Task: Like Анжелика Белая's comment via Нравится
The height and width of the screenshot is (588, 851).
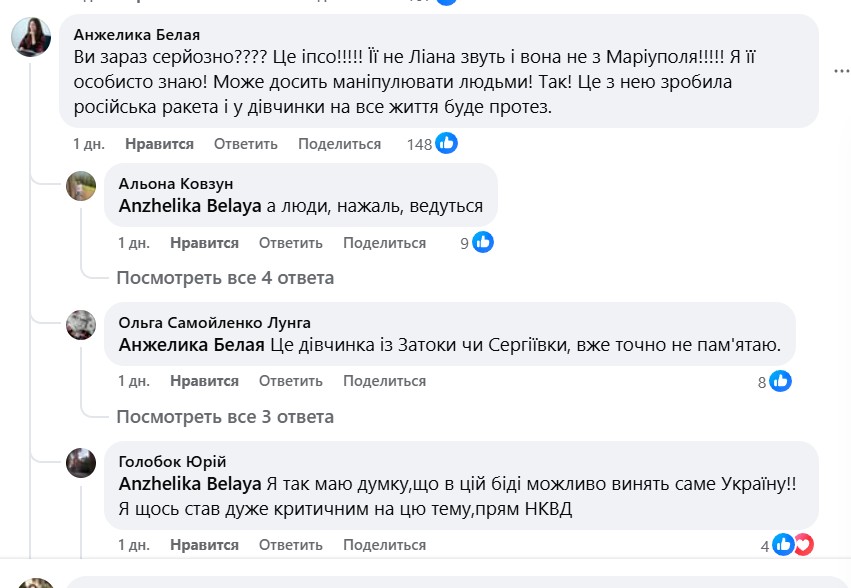Action: pyautogui.click(x=159, y=144)
